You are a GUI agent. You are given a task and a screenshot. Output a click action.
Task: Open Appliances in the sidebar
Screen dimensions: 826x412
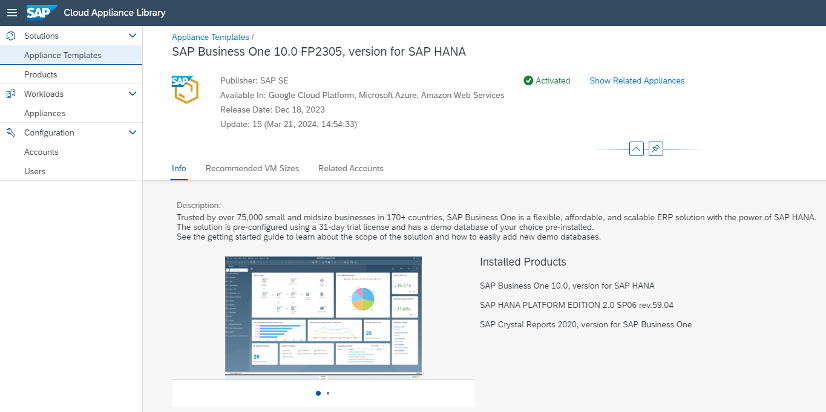(x=71, y=113)
